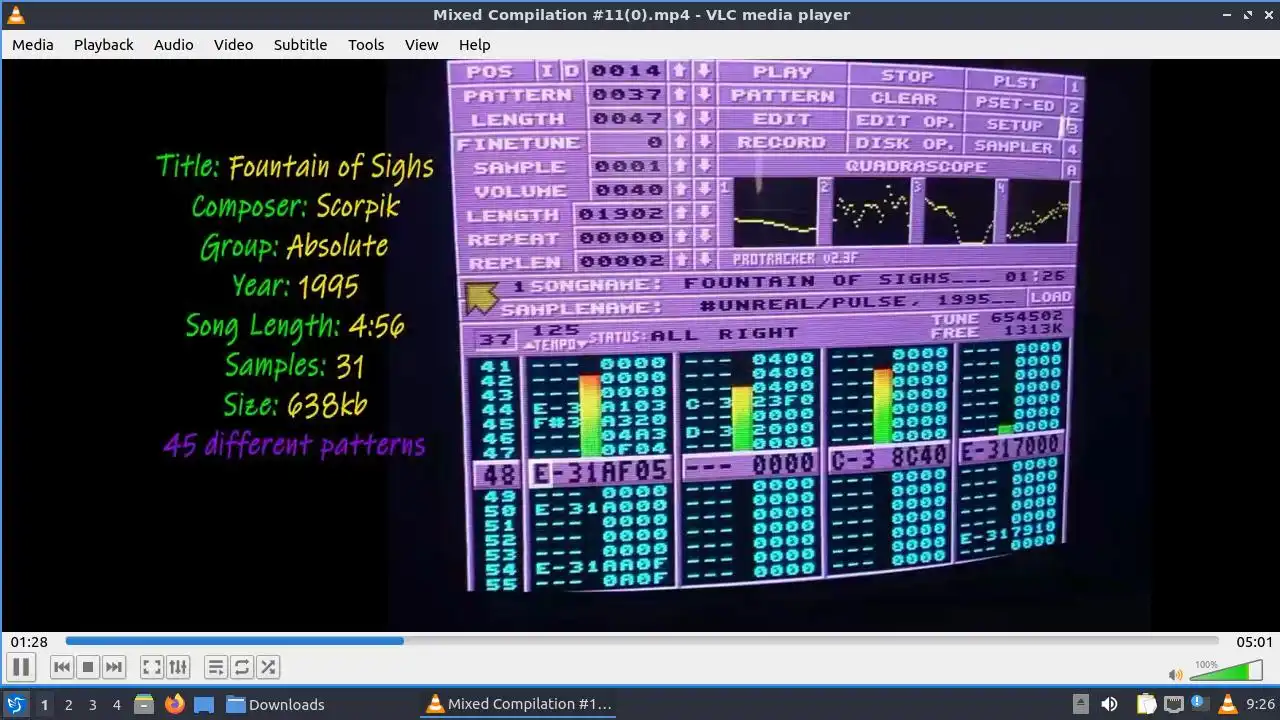Switch to workspace 3
The width and height of the screenshot is (1280, 720).
[x=92, y=704]
